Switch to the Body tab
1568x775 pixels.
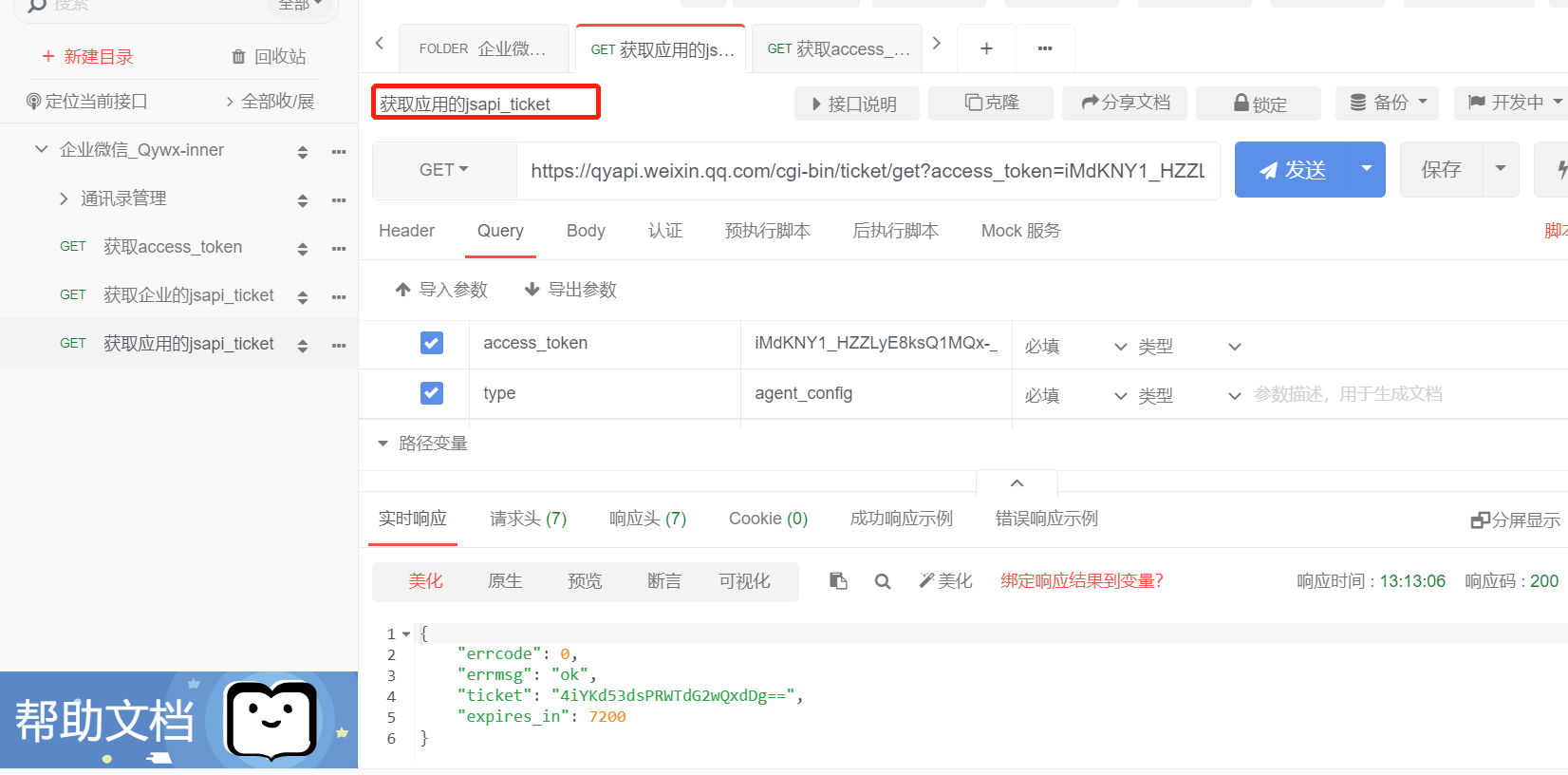point(586,231)
